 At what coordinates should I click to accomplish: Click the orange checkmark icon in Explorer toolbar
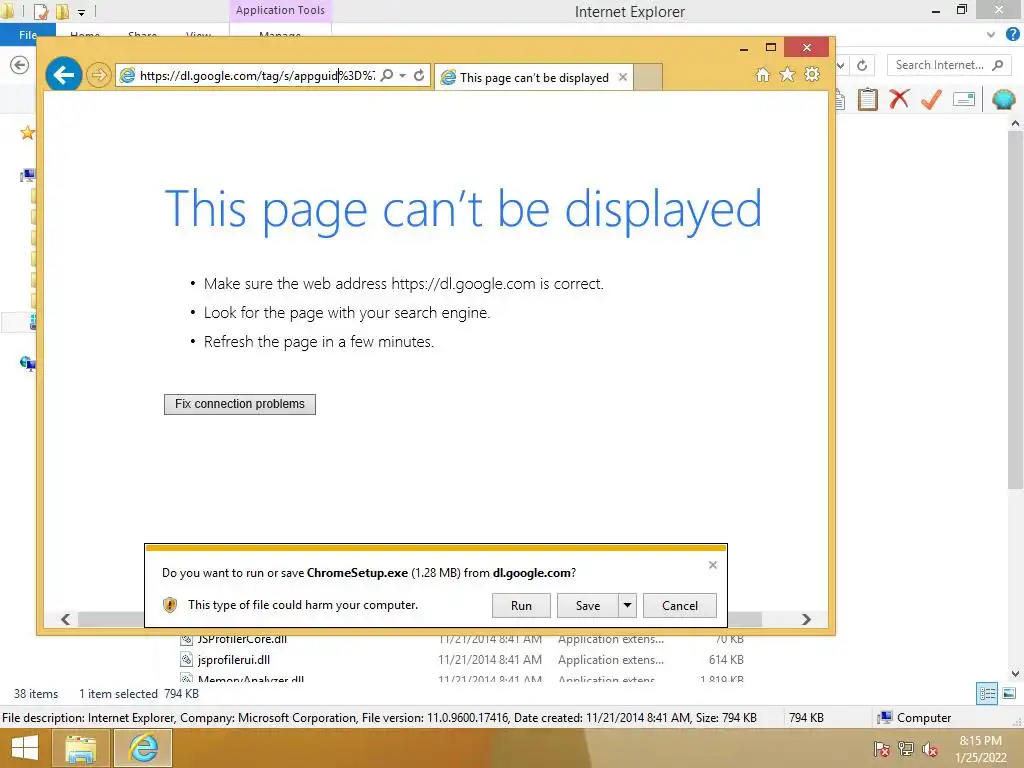(x=931, y=99)
